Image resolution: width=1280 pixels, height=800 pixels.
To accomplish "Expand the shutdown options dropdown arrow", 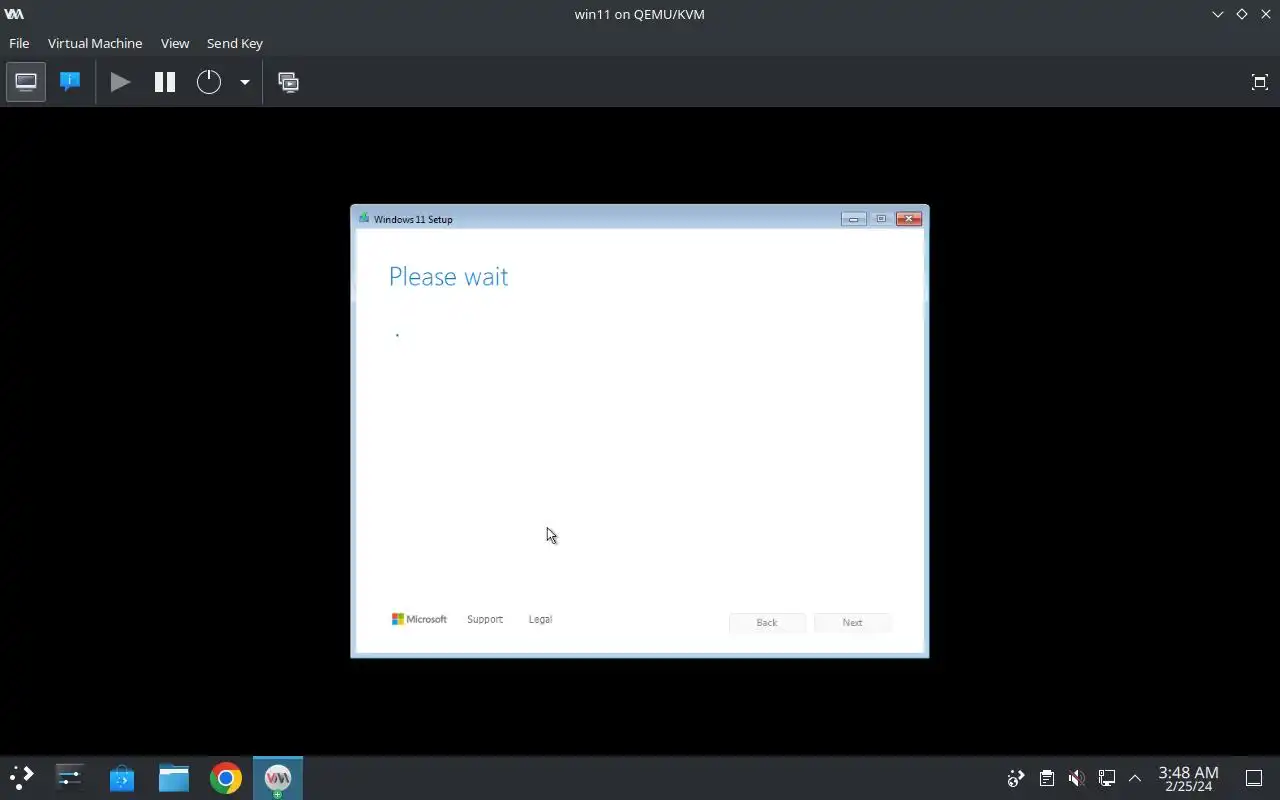I will tap(244, 82).
